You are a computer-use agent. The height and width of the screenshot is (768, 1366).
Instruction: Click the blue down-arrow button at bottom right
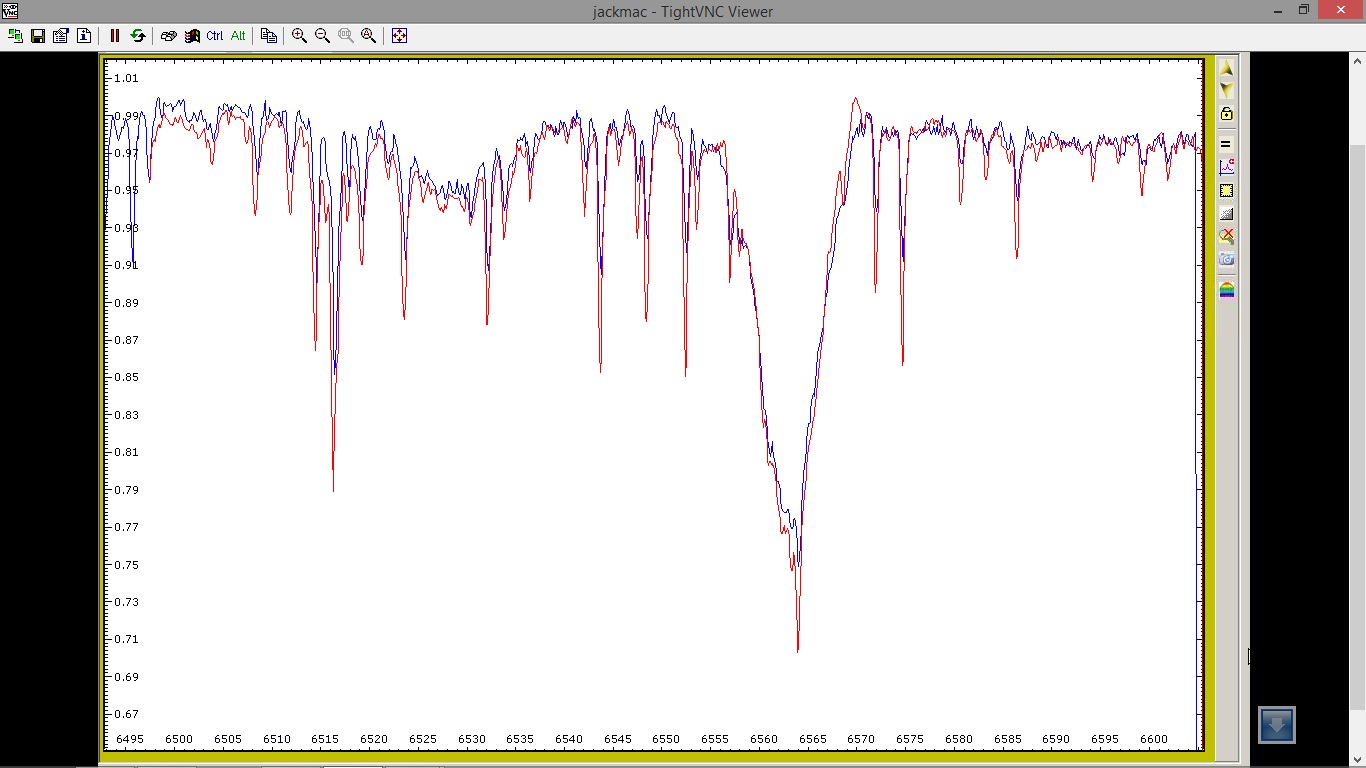(1276, 725)
